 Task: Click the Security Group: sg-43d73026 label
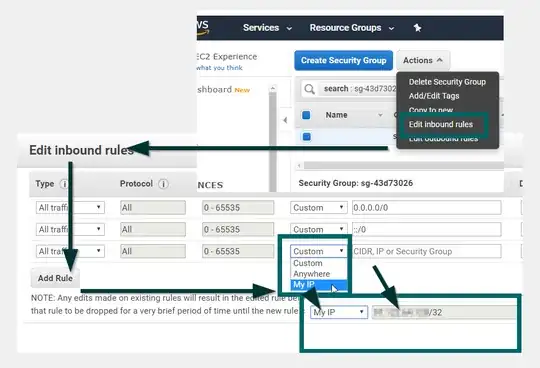[x=356, y=183]
